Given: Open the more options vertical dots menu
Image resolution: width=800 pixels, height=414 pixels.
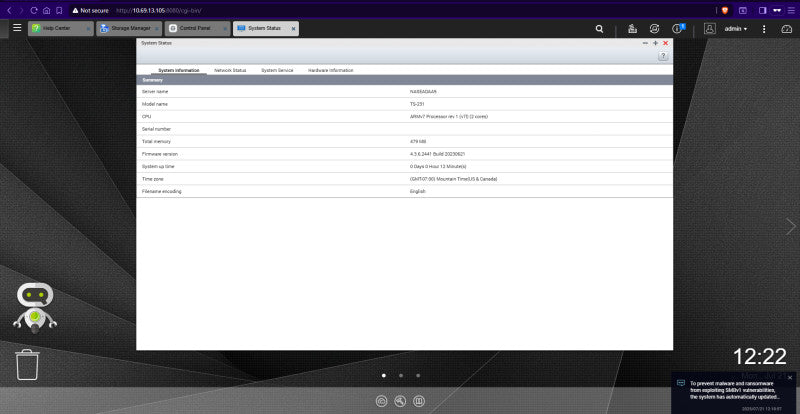Looking at the screenshot, I should pos(764,29).
